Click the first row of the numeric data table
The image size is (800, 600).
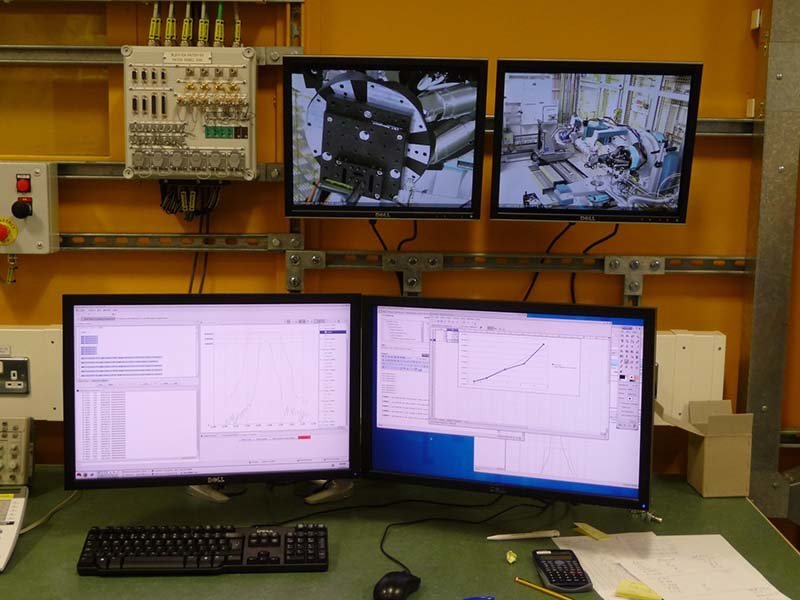click(x=102, y=392)
